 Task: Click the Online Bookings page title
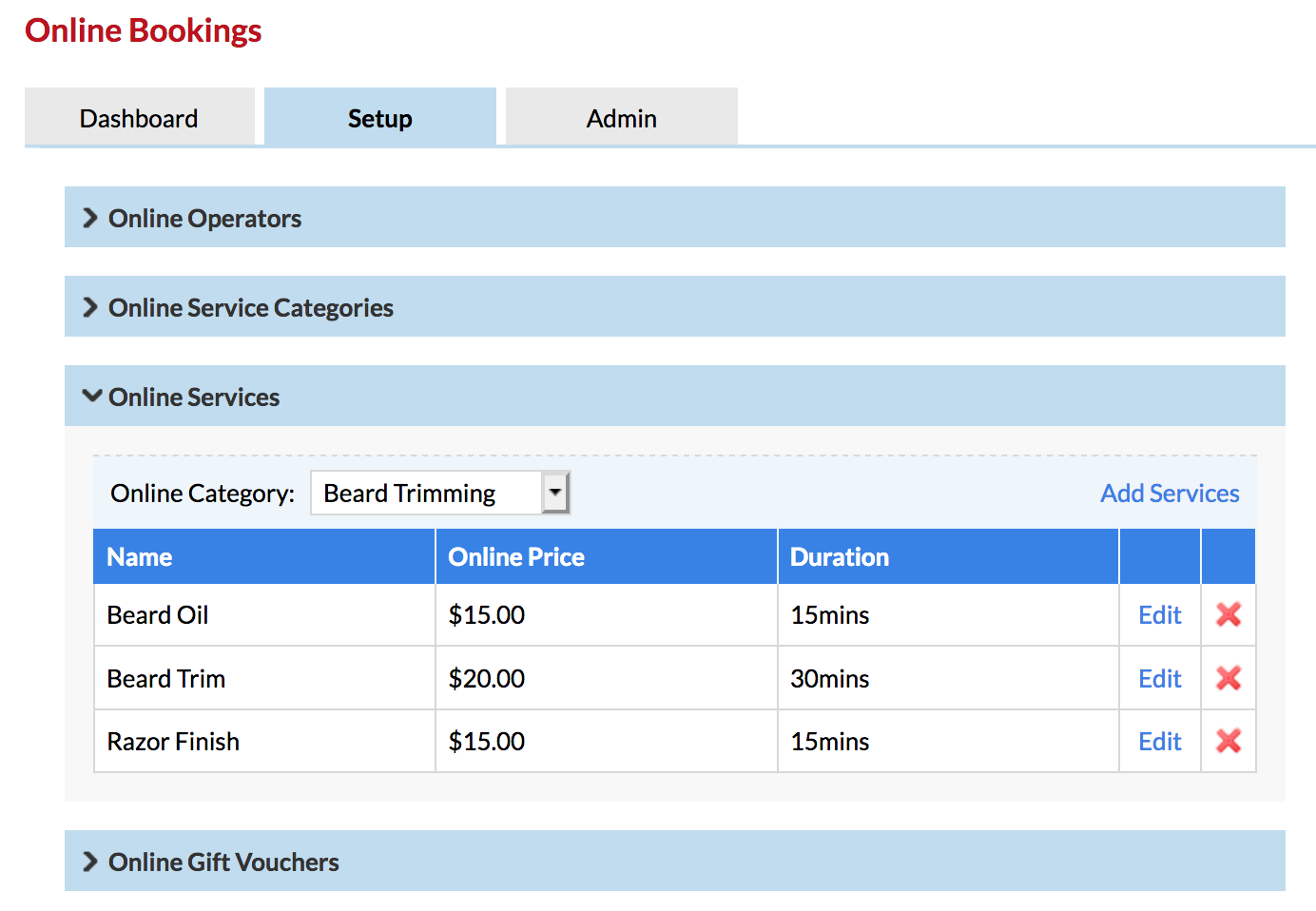click(144, 30)
